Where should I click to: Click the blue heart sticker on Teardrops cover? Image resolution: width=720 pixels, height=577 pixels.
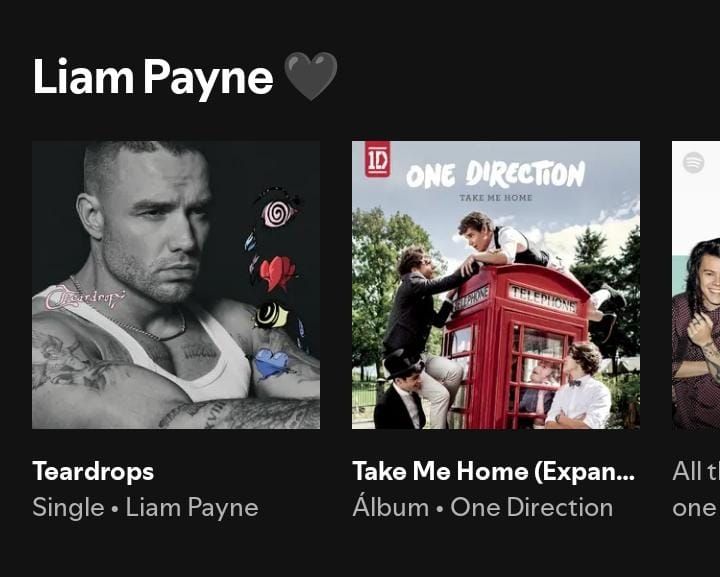click(x=271, y=363)
